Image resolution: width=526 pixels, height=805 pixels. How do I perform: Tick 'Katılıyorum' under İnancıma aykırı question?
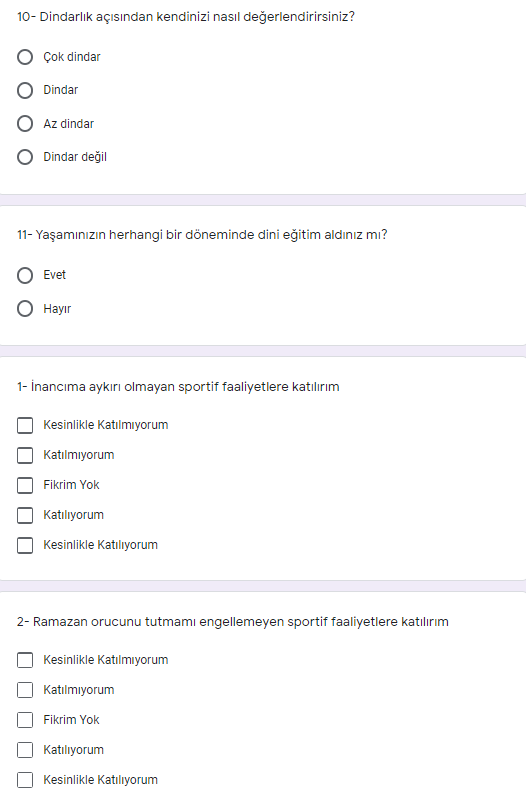pos(25,515)
